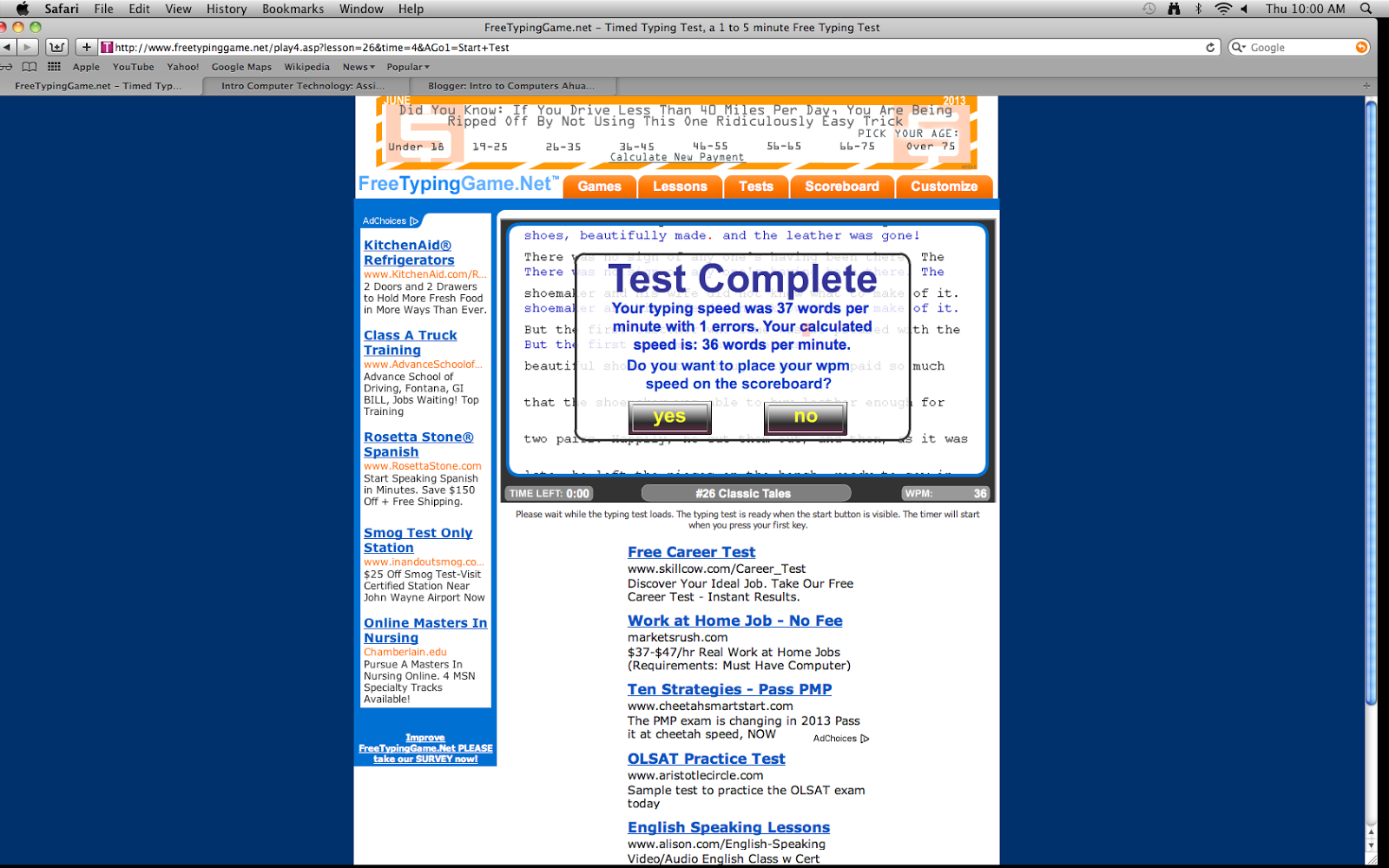Click the volume speaker icon

click(x=1244, y=9)
